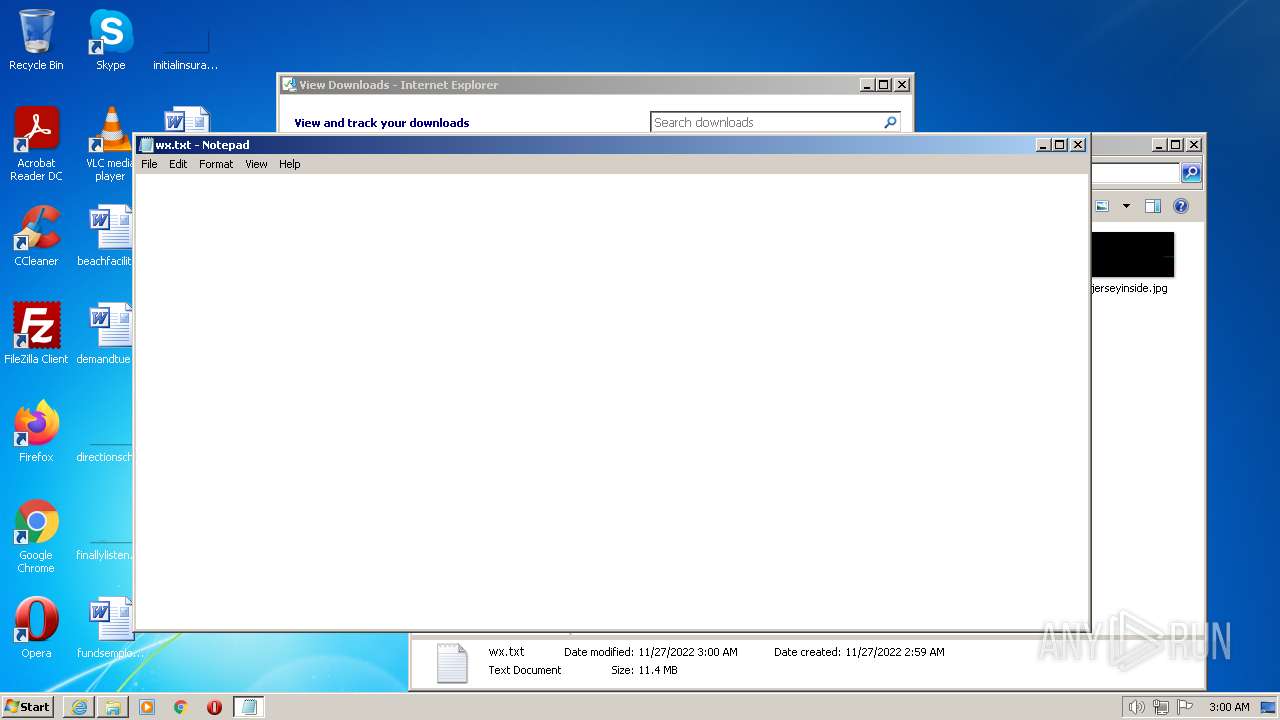This screenshot has width=1280, height=720.
Task: Minimize the View Downloads window
Action: (867, 85)
